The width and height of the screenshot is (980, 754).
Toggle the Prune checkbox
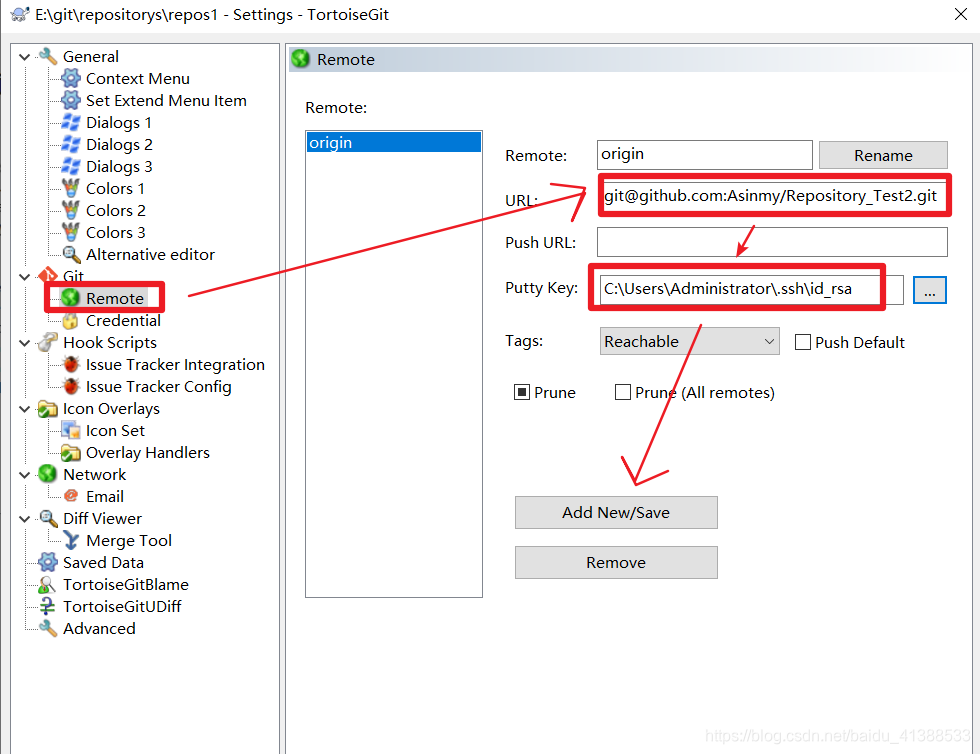point(521,392)
